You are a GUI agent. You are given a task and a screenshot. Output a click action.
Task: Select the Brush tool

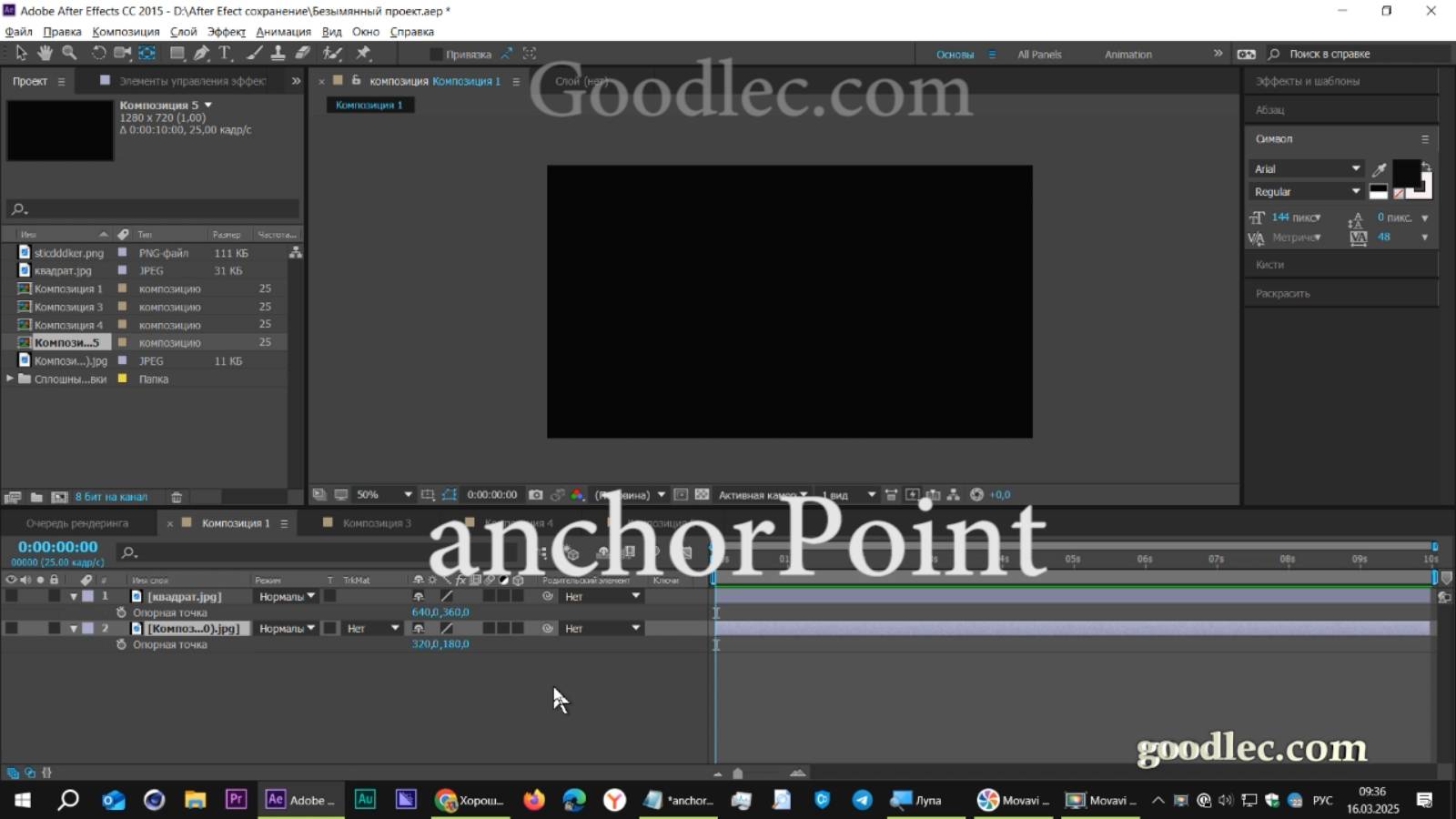(255, 54)
